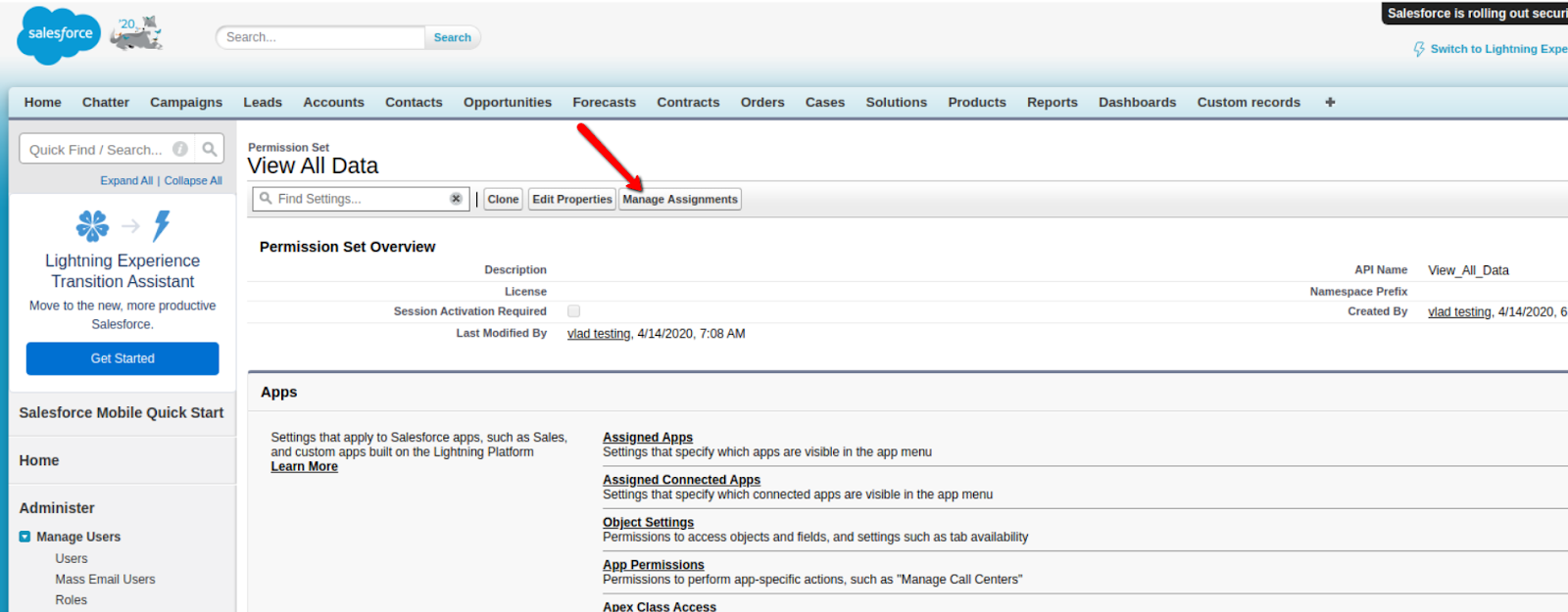1568x612 pixels.
Task: Select the Solutions tab
Action: click(x=896, y=102)
